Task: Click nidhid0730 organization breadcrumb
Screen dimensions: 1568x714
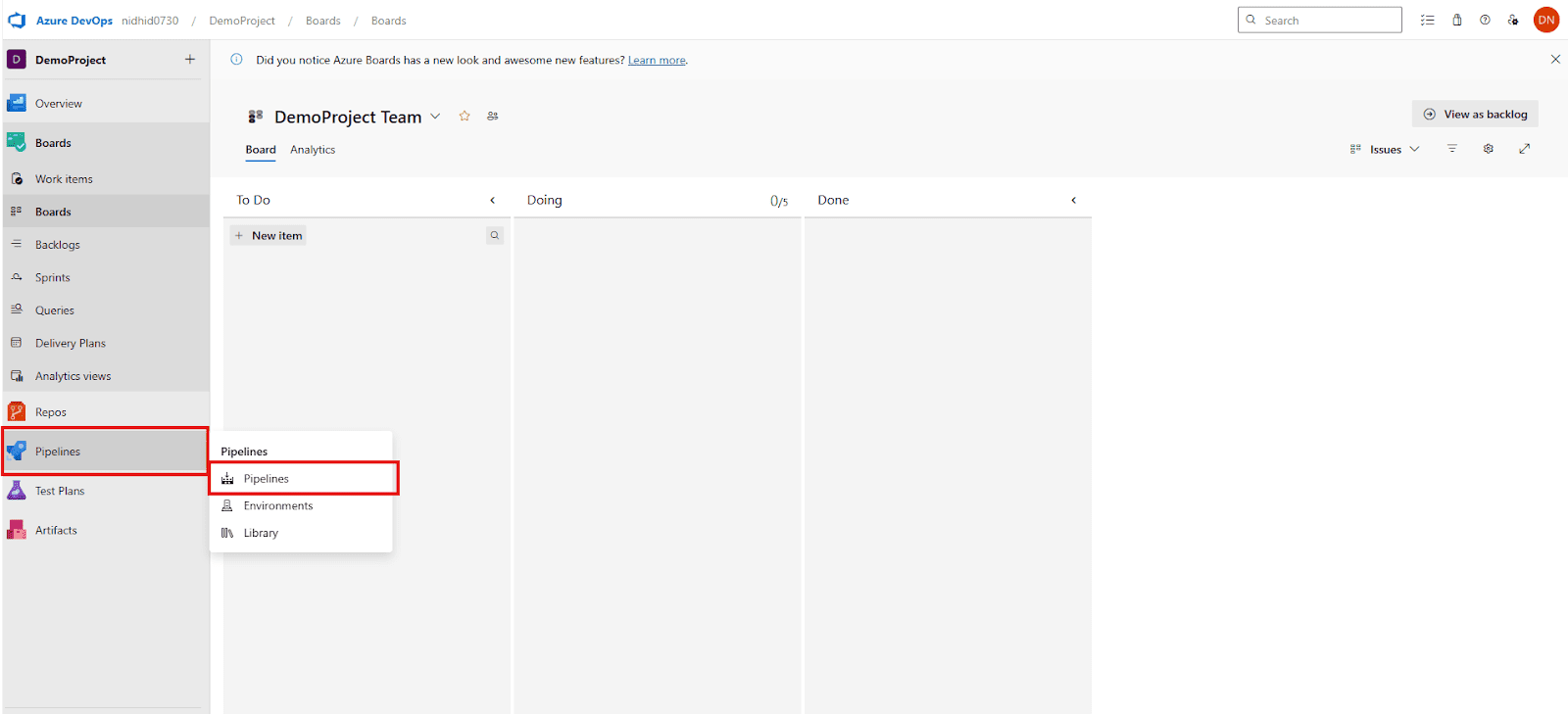Action: pos(150,21)
